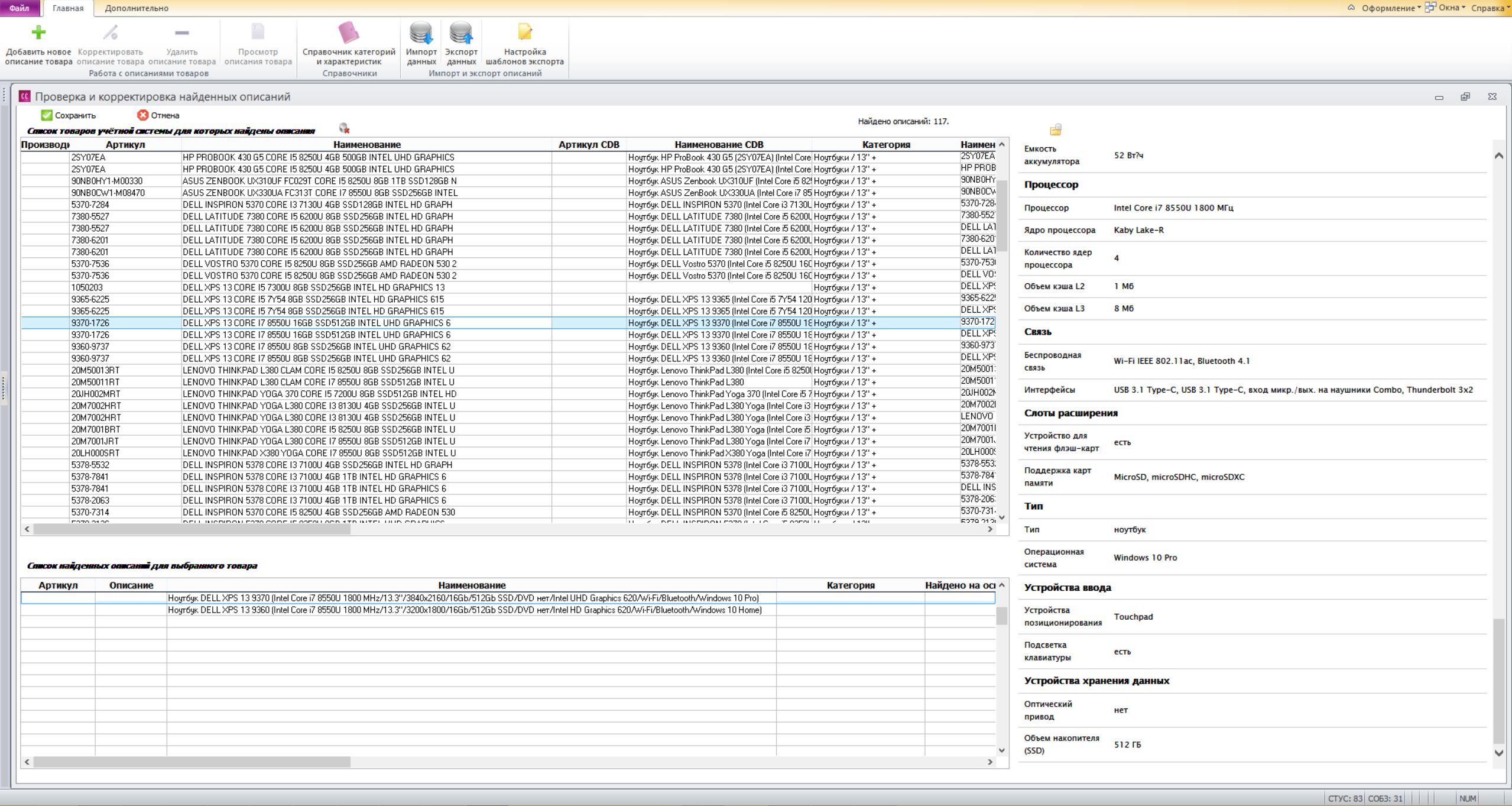Click the down arrow of the characteristics panel scrollbar
This screenshot has width=1512, height=806.
(1498, 753)
